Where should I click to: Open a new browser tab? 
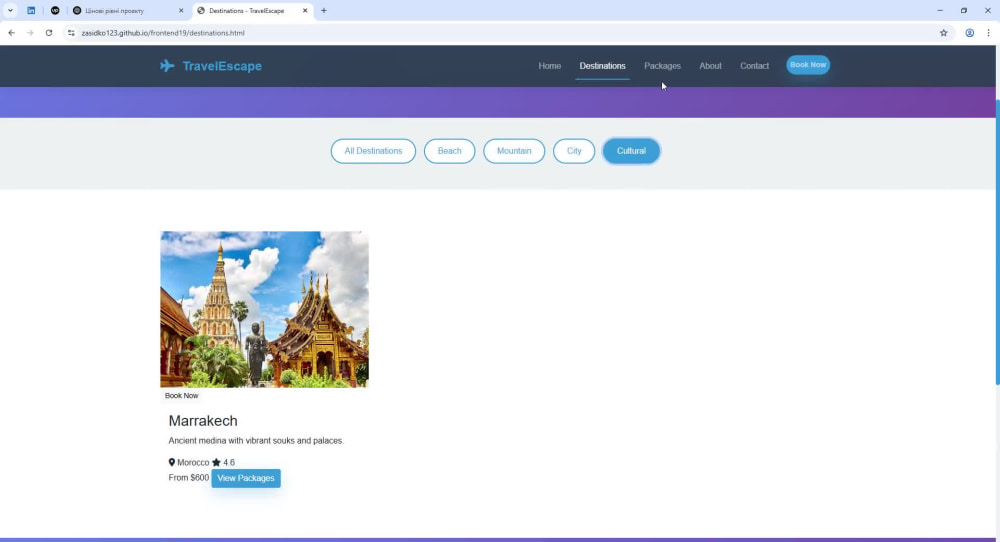(323, 11)
